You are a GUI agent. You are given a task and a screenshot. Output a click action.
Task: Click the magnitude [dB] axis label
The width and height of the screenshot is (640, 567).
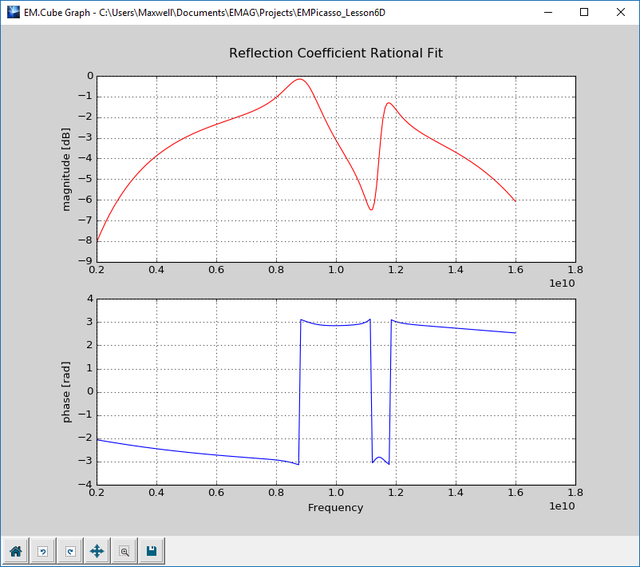click(x=67, y=167)
